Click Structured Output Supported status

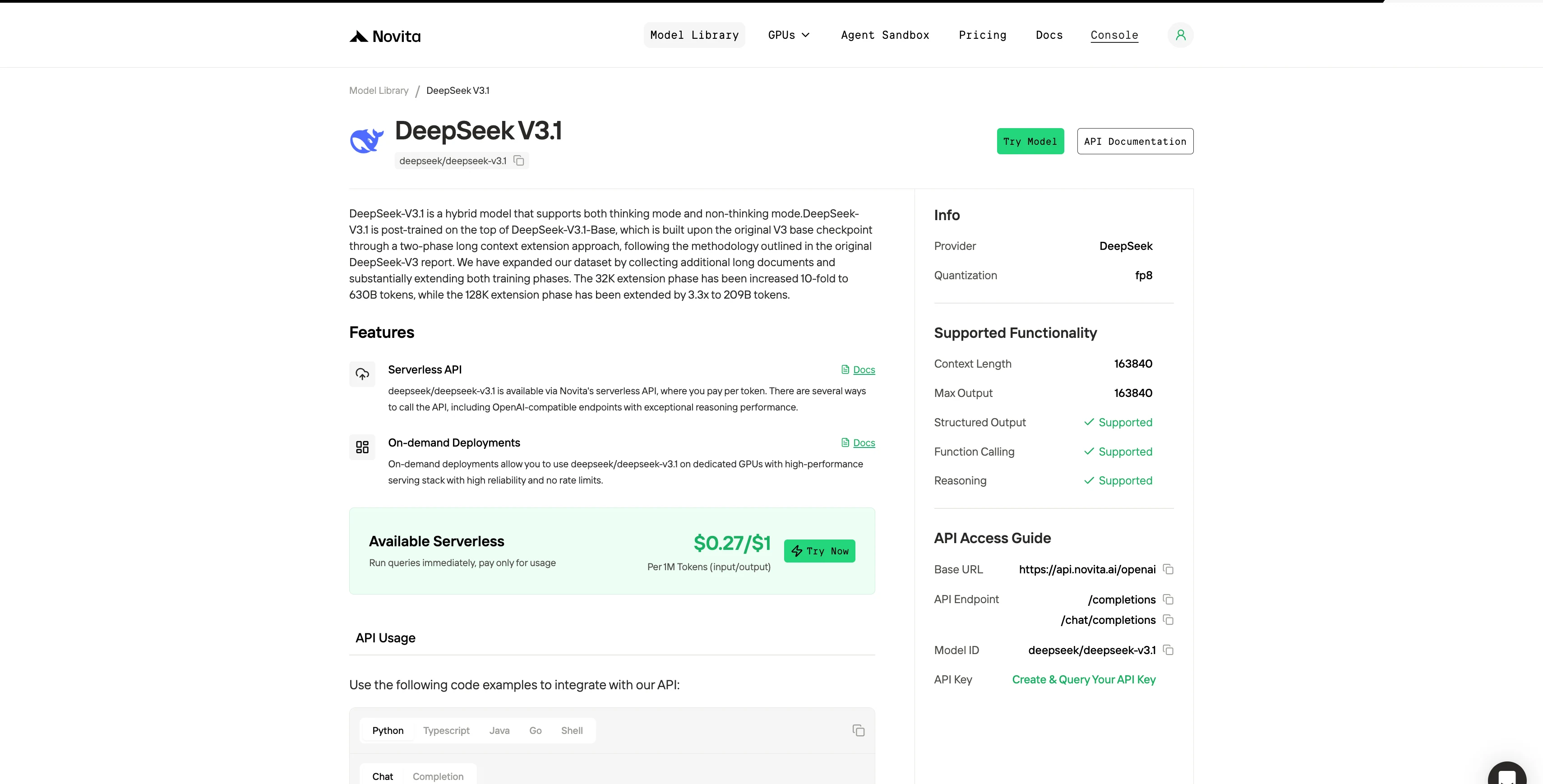point(1118,422)
